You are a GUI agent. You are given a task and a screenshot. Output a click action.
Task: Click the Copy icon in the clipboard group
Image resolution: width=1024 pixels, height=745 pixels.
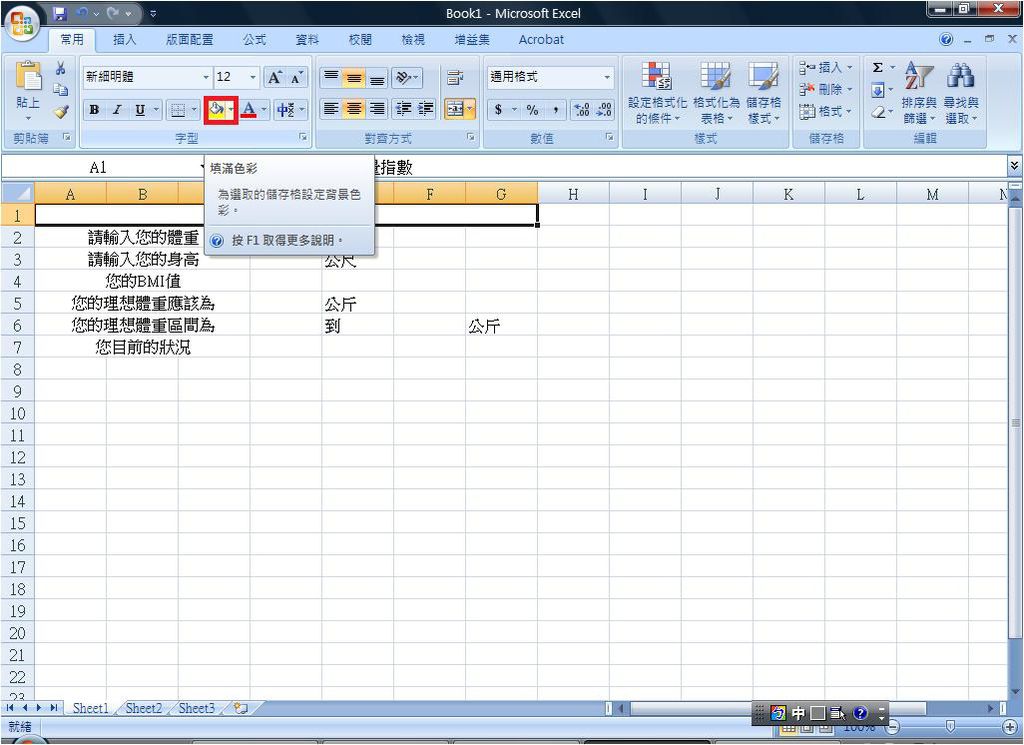61,90
